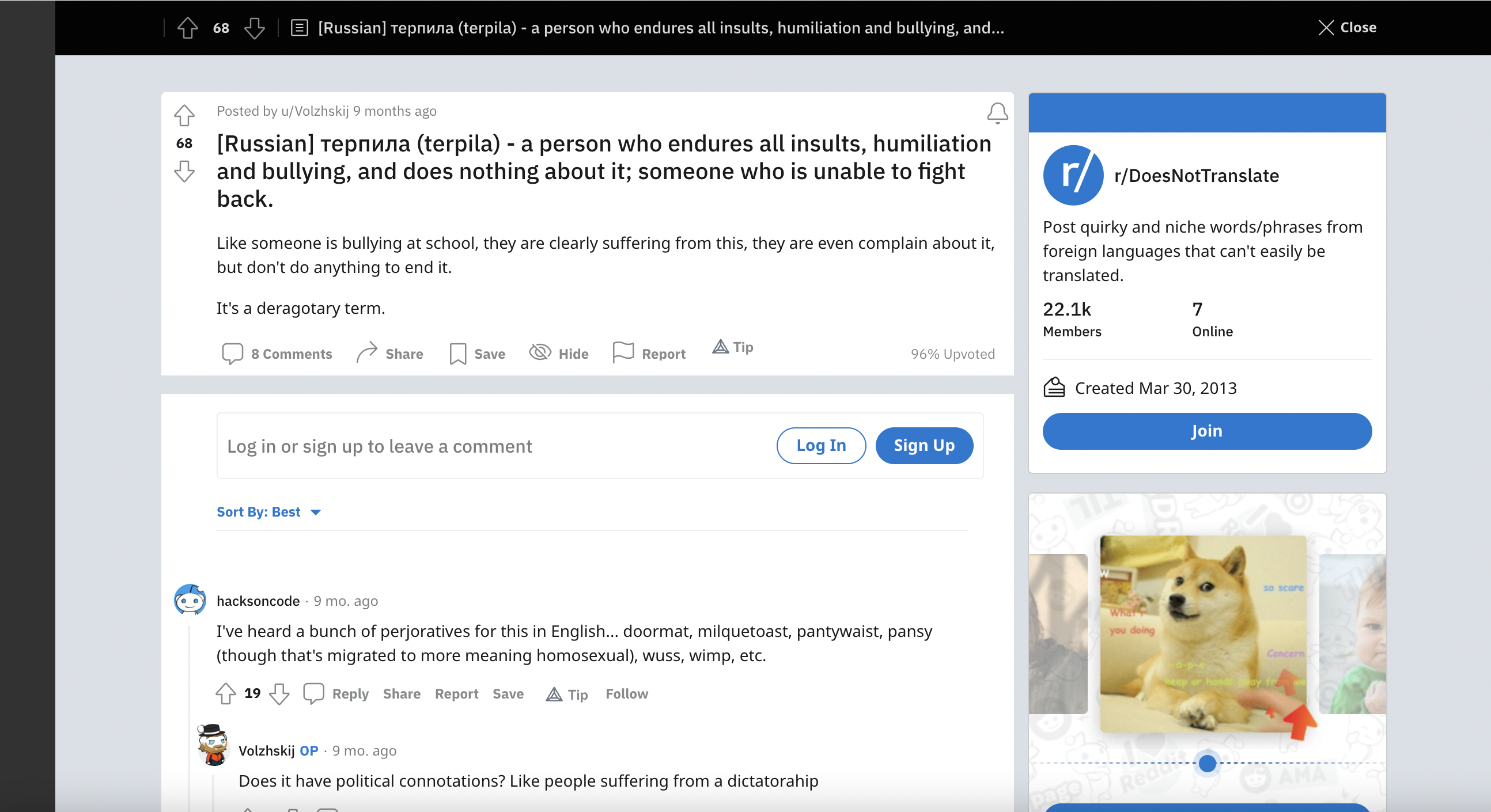Upvote the terpila post beside its title
Image resolution: width=1491 pixels, height=812 pixels.
tap(184, 115)
